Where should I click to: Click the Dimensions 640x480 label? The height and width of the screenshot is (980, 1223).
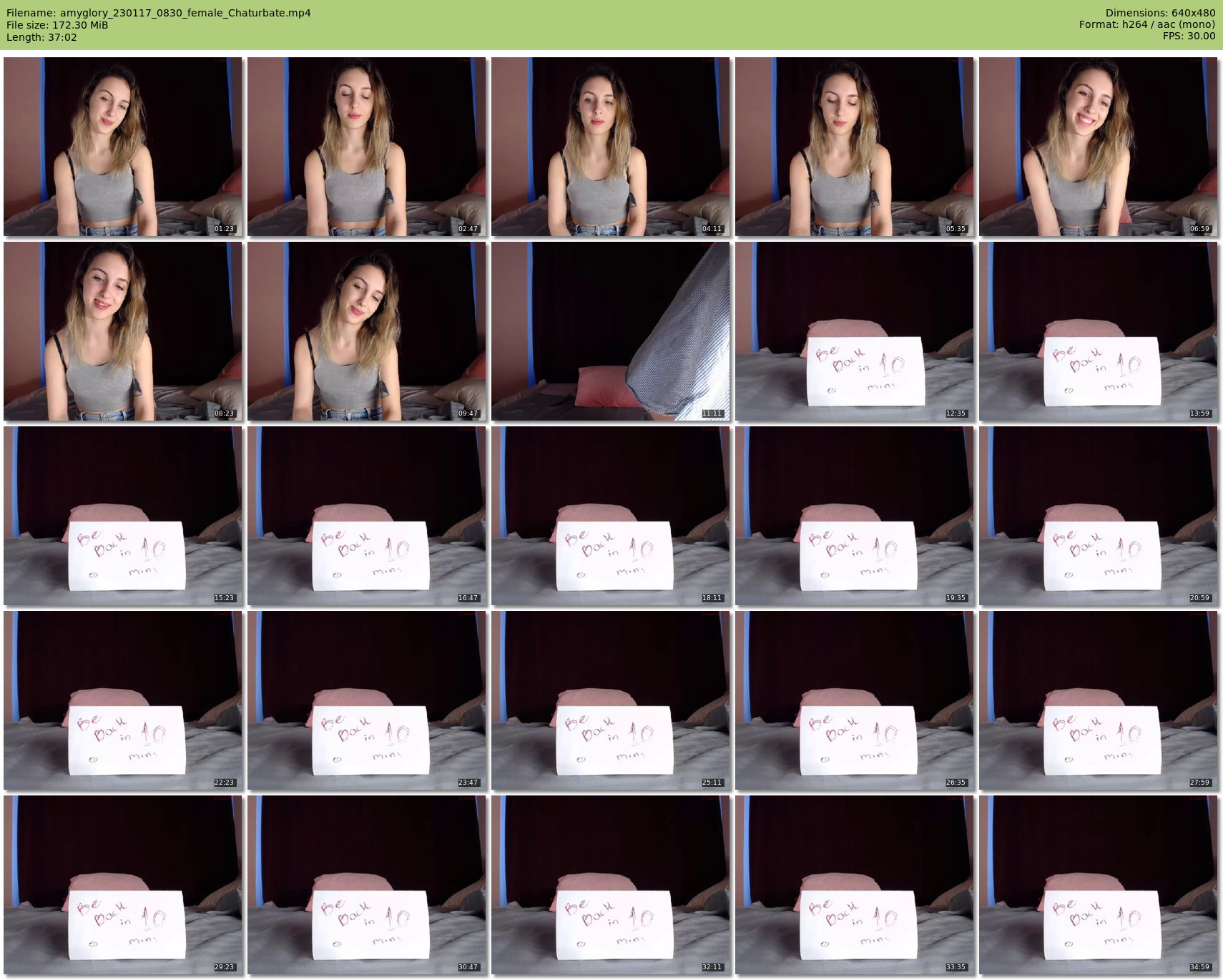[x=1160, y=13]
